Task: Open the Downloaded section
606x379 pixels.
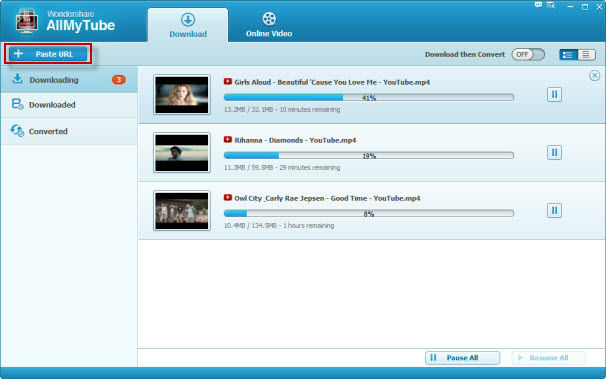Action: (x=69, y=105)
